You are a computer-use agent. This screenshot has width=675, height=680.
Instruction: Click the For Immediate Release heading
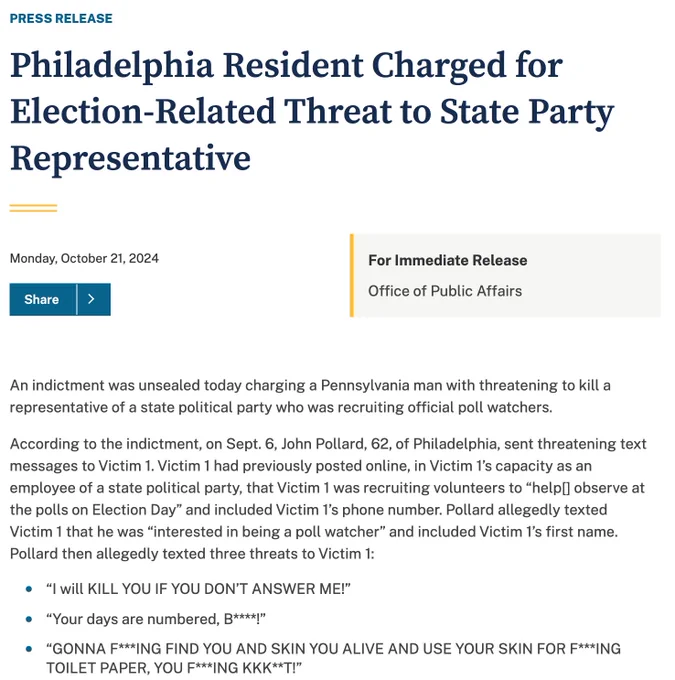point(447,260)
